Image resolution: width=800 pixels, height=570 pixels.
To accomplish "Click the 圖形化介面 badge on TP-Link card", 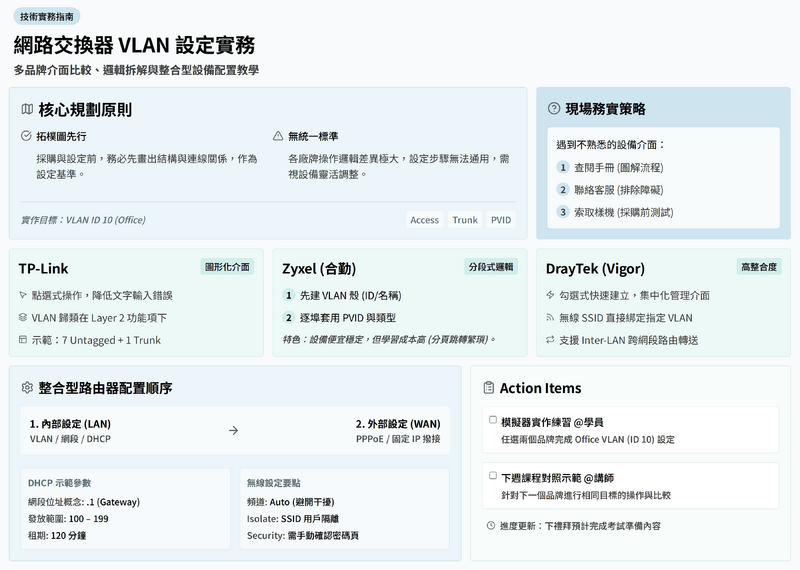I will pos(228,267).
